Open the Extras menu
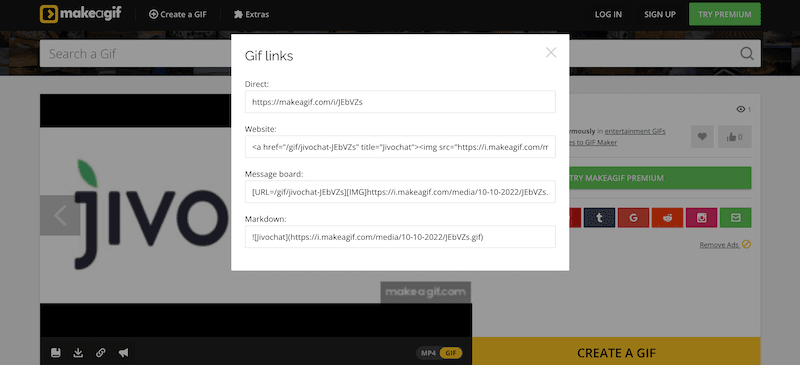The height and width of the screenshot is (365, 800). click(251, 14)
